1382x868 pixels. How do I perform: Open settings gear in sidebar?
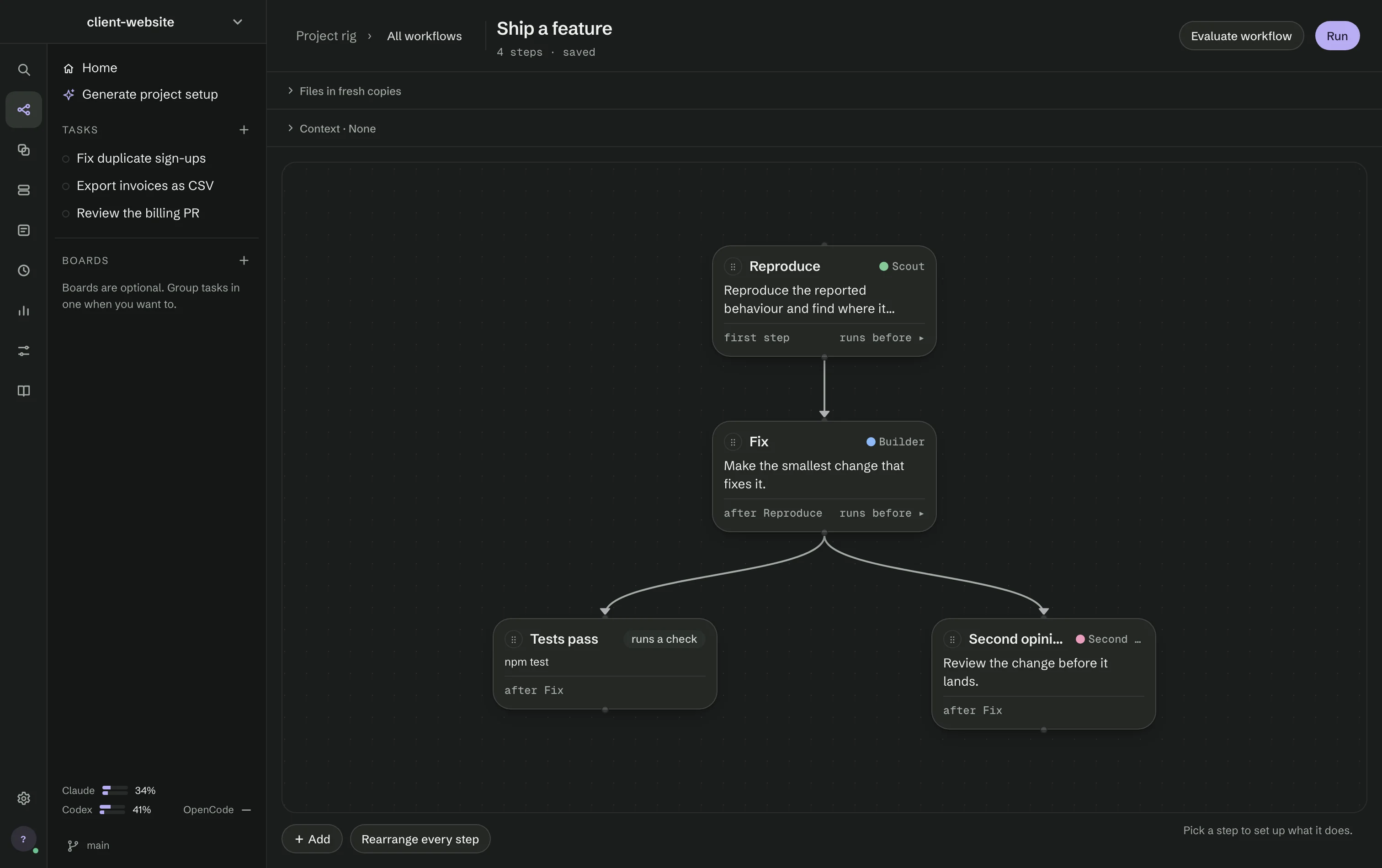click(x=23, y=798)
